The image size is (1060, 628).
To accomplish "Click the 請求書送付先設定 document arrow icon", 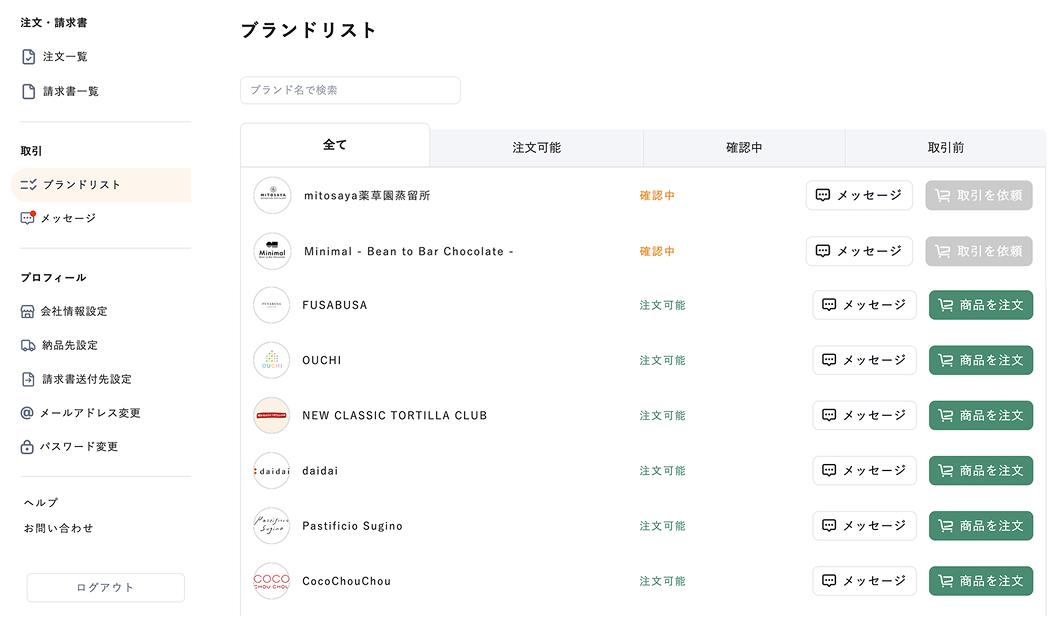I will point(28,379).
